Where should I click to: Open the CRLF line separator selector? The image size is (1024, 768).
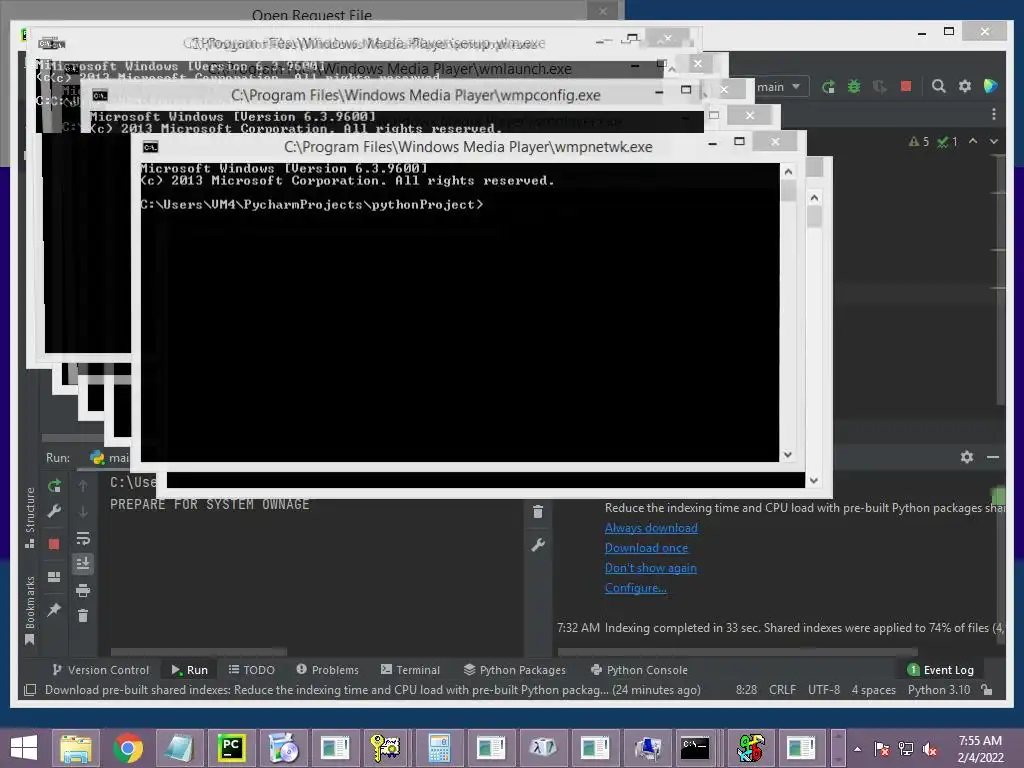[x=782, y=690]
